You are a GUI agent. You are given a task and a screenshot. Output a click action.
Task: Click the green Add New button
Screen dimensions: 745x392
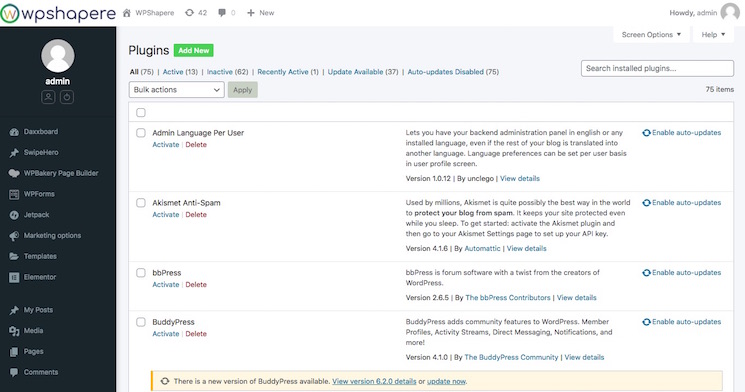pyautogui.click(x=193, y=50)
